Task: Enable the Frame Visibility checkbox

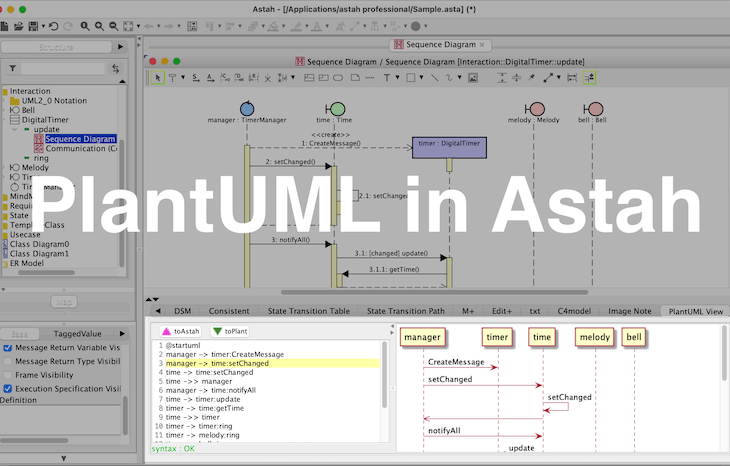Action: tap(8, 375)
